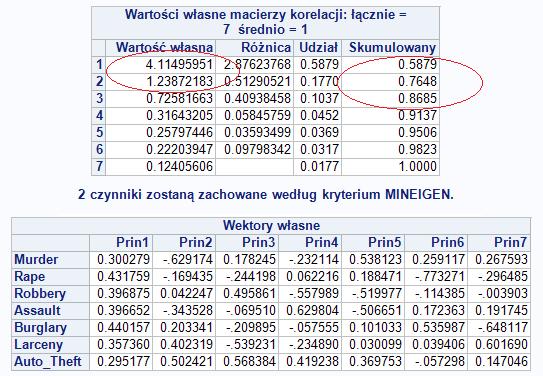Click the Auto_Theft row label

tap(48, 361)
